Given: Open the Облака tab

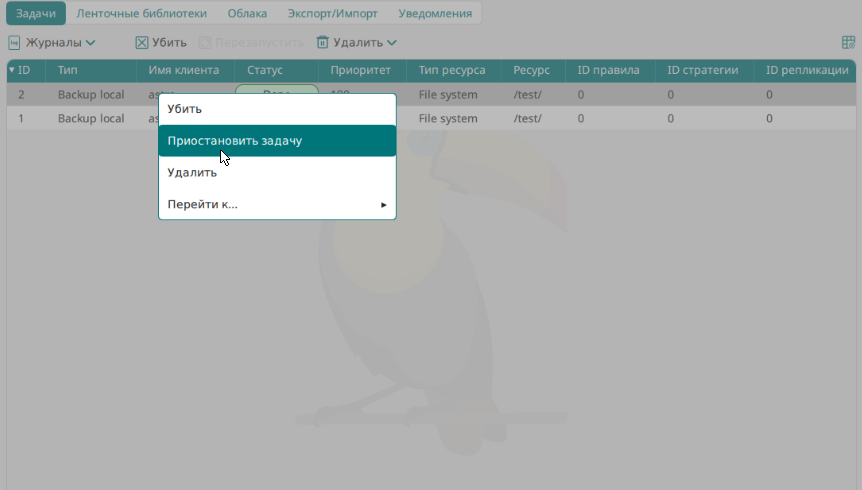Looking at the screenshot, I should (247, 13).
